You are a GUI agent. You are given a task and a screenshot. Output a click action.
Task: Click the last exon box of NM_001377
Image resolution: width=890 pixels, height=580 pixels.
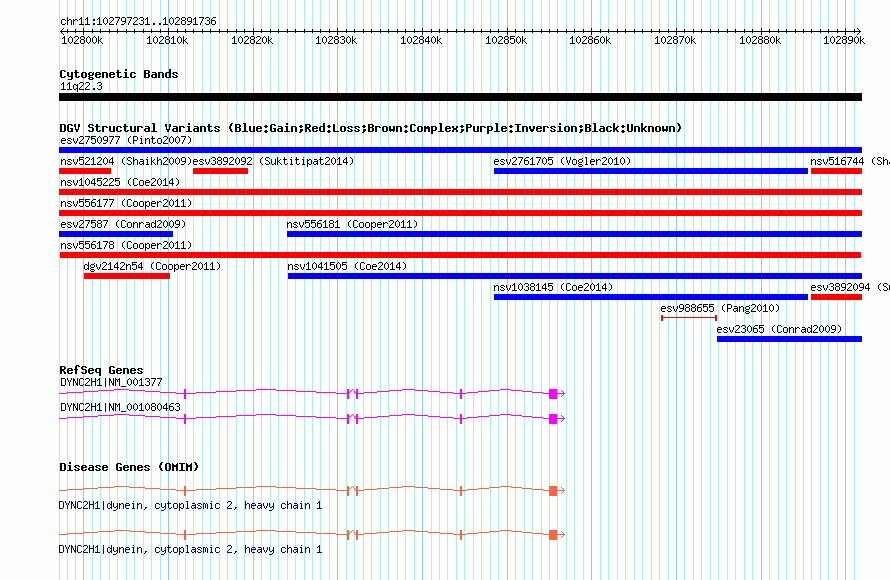pyautogui.click(x=553, y=394)
